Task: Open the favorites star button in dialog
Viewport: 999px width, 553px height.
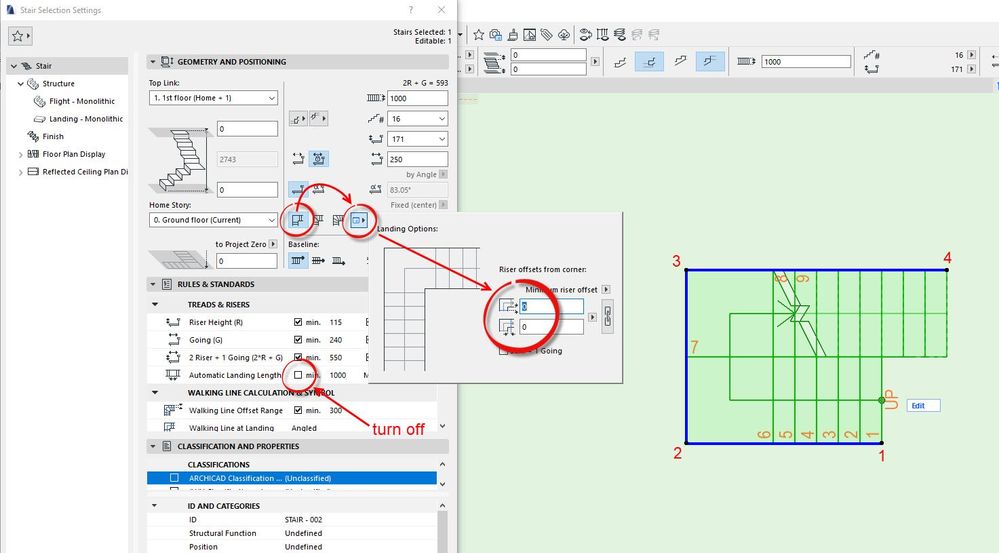Action: point(20,36)
